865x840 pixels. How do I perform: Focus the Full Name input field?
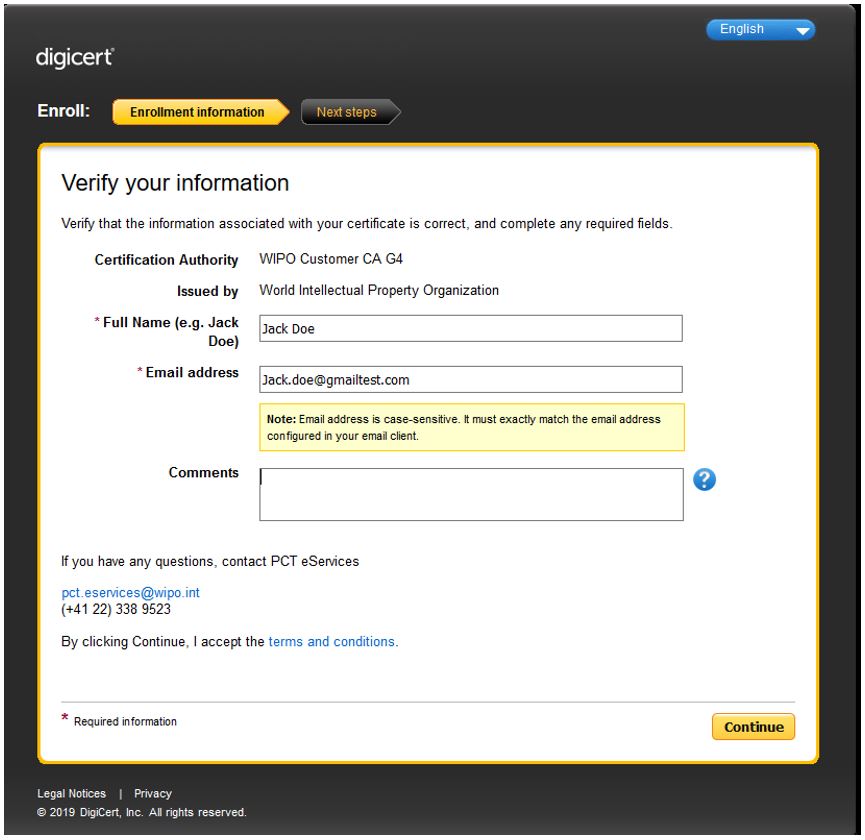click(x=470, y=329)
